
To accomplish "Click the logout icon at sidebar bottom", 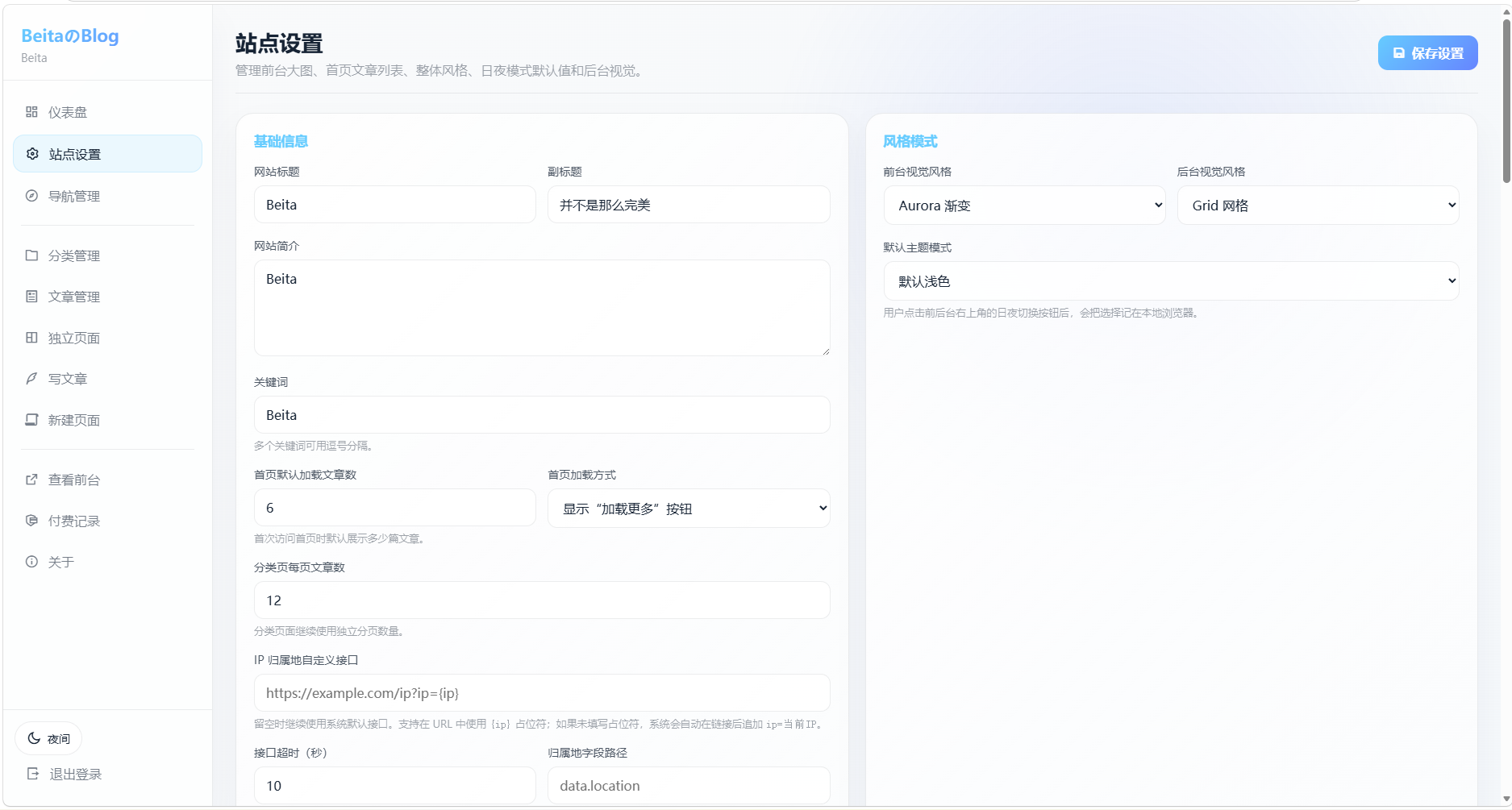I will (33, 774).
